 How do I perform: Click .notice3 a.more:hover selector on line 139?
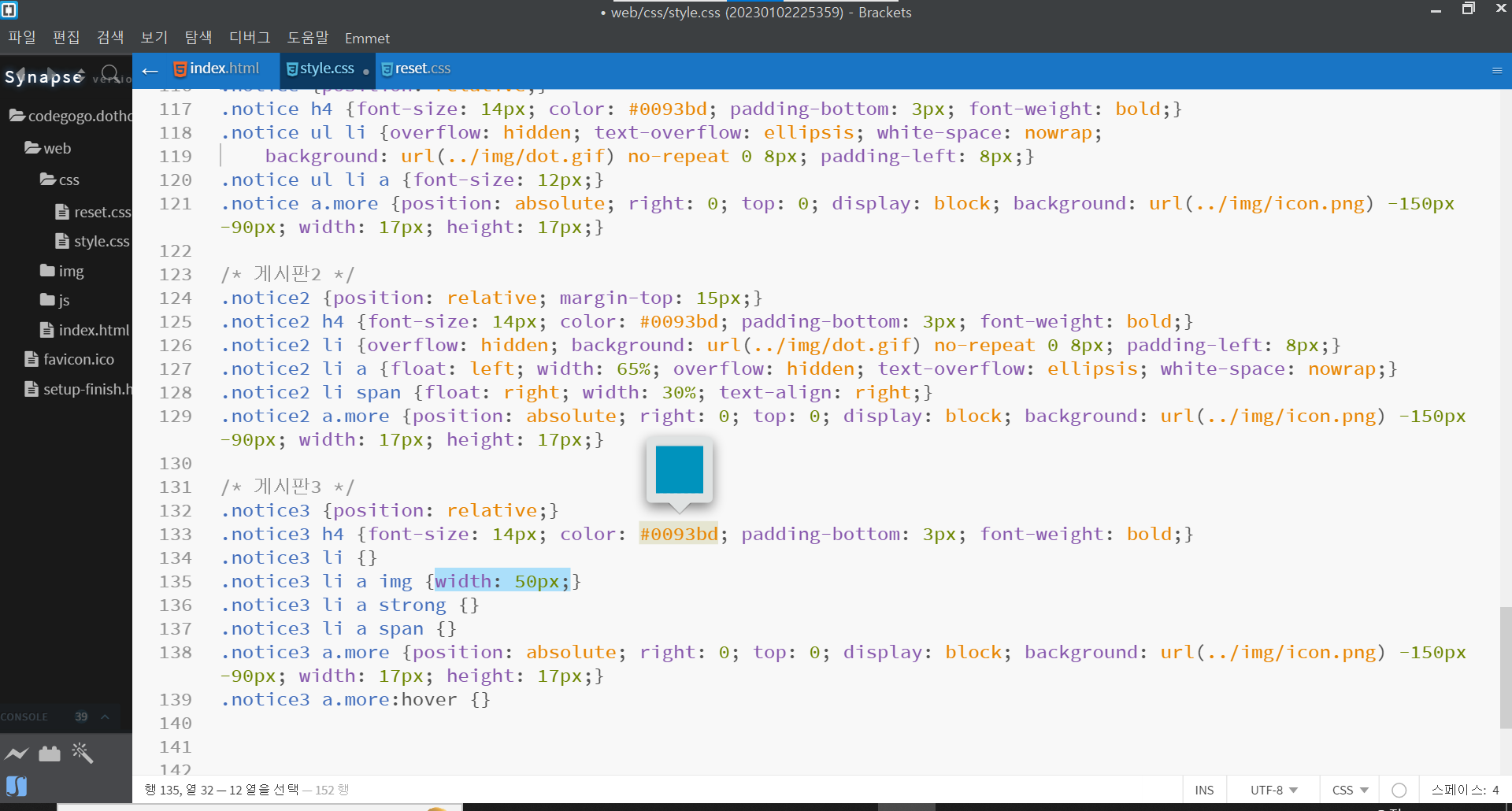pyautogui.click(x=339, y=699)
